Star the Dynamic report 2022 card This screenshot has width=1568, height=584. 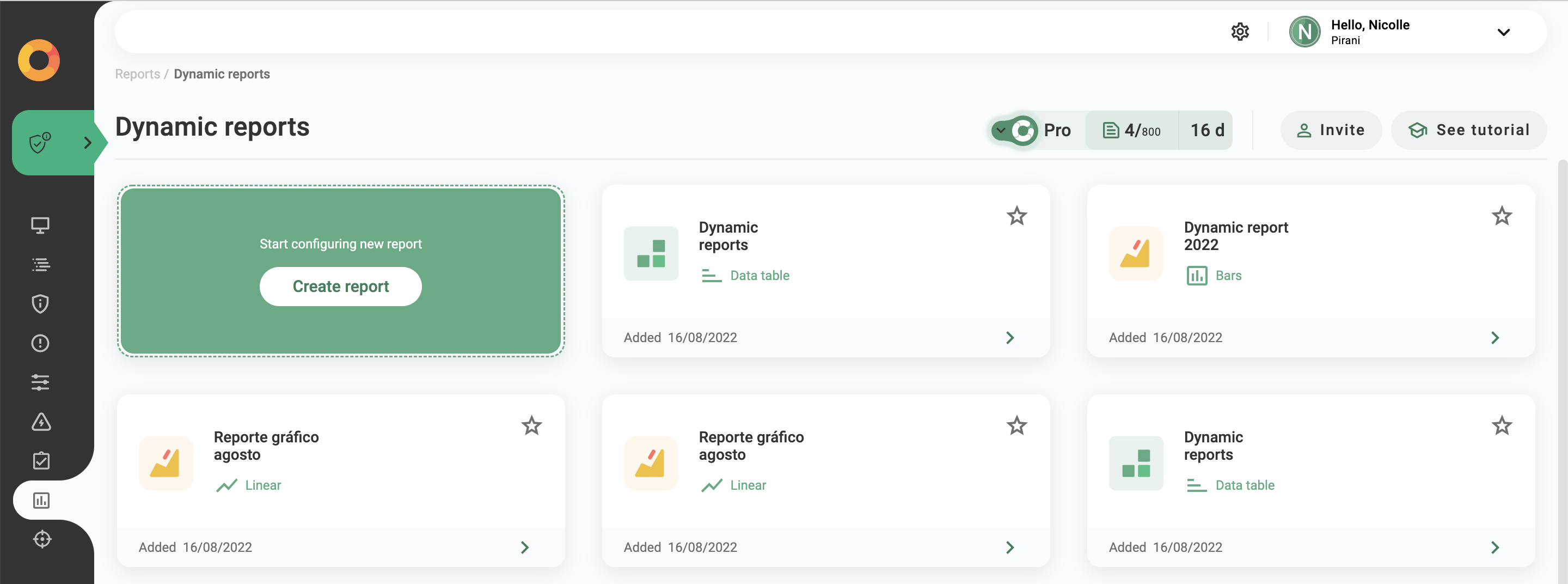1502,216
